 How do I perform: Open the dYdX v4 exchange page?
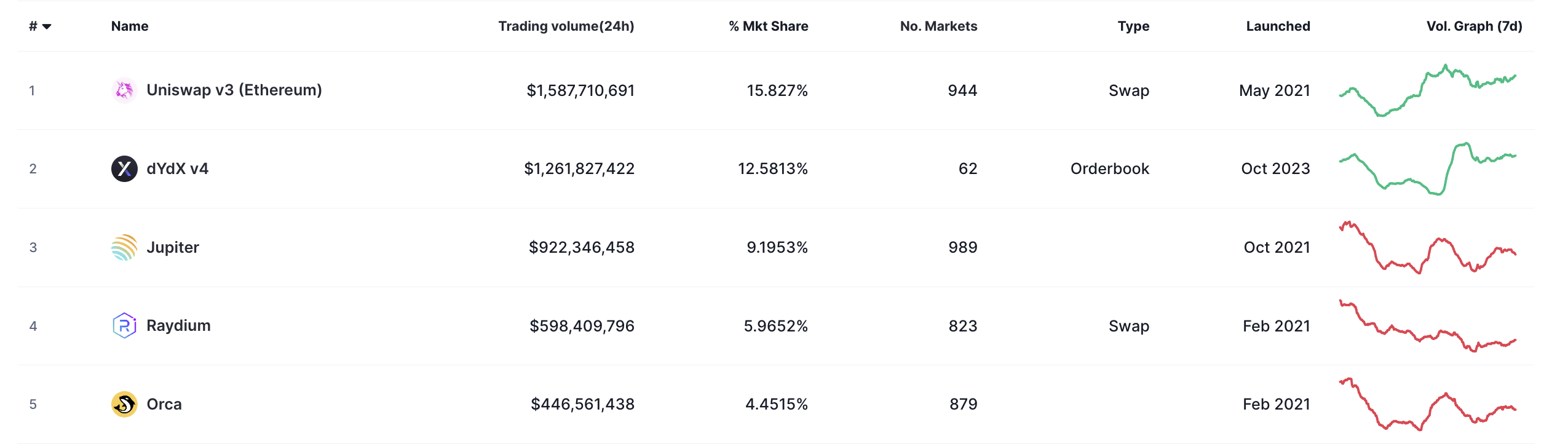pos(177,168)
